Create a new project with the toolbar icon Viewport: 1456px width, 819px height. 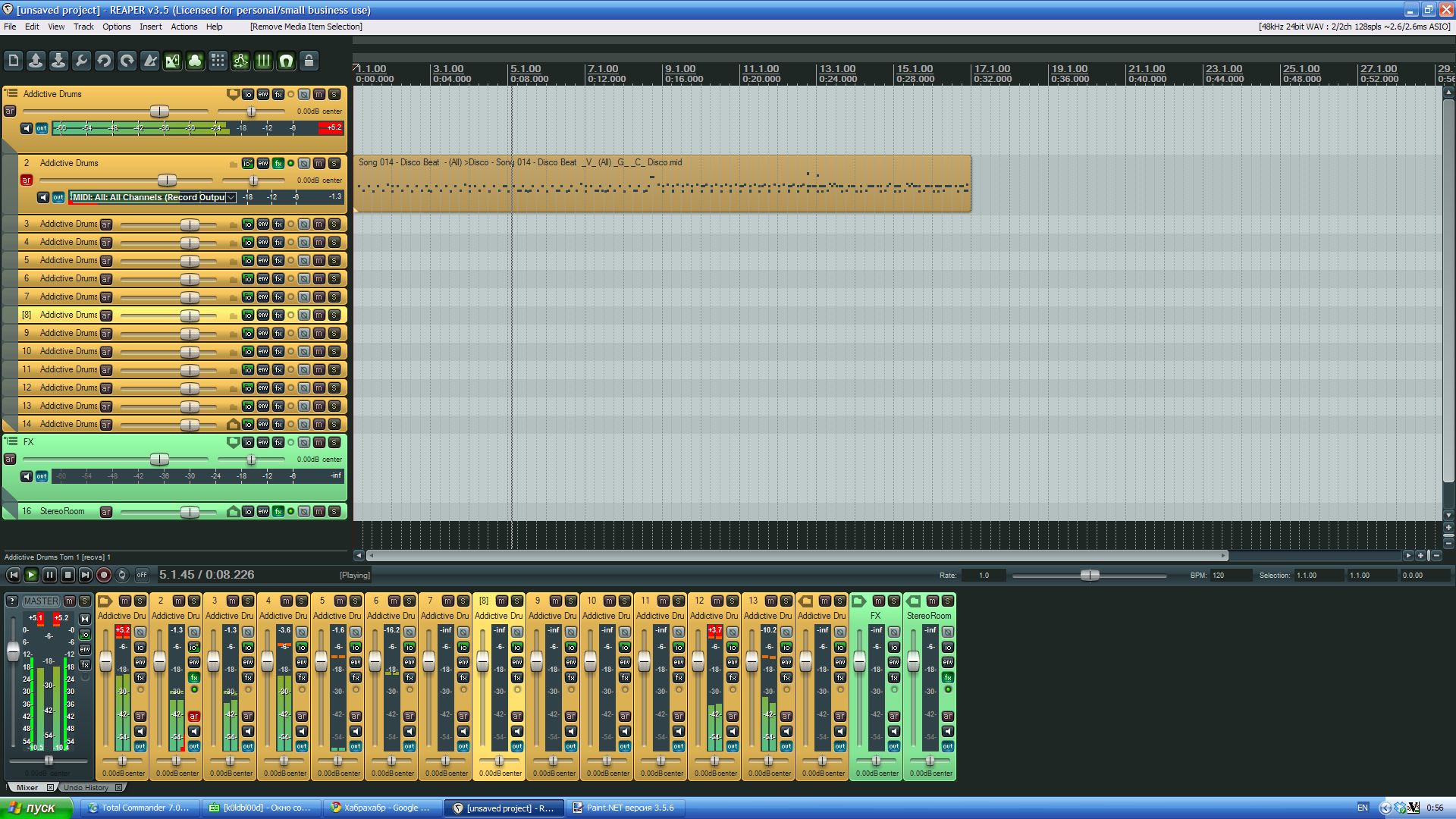tap(13, 61)
